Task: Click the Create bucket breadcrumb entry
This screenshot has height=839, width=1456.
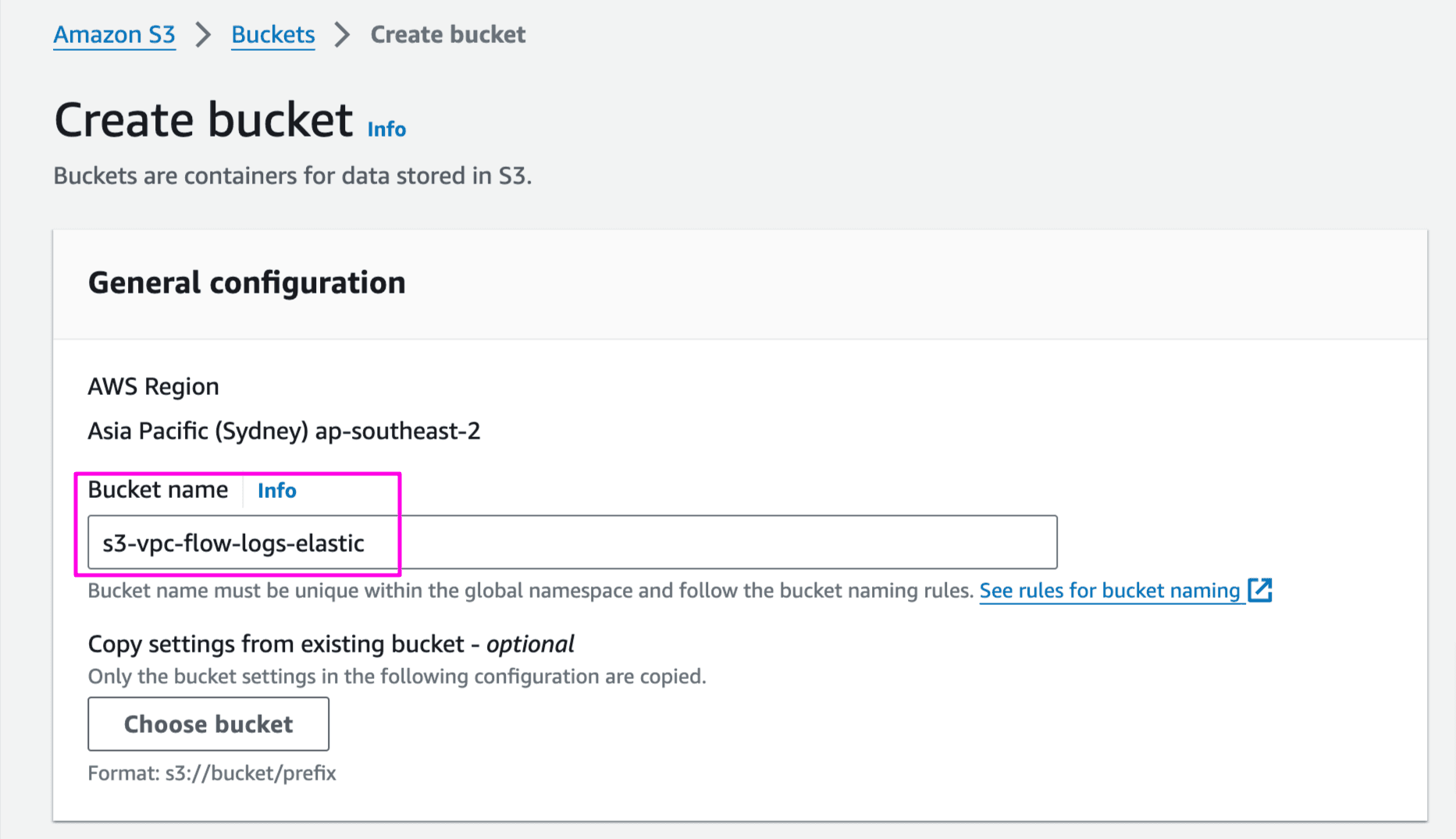Action: pos(447,34)
